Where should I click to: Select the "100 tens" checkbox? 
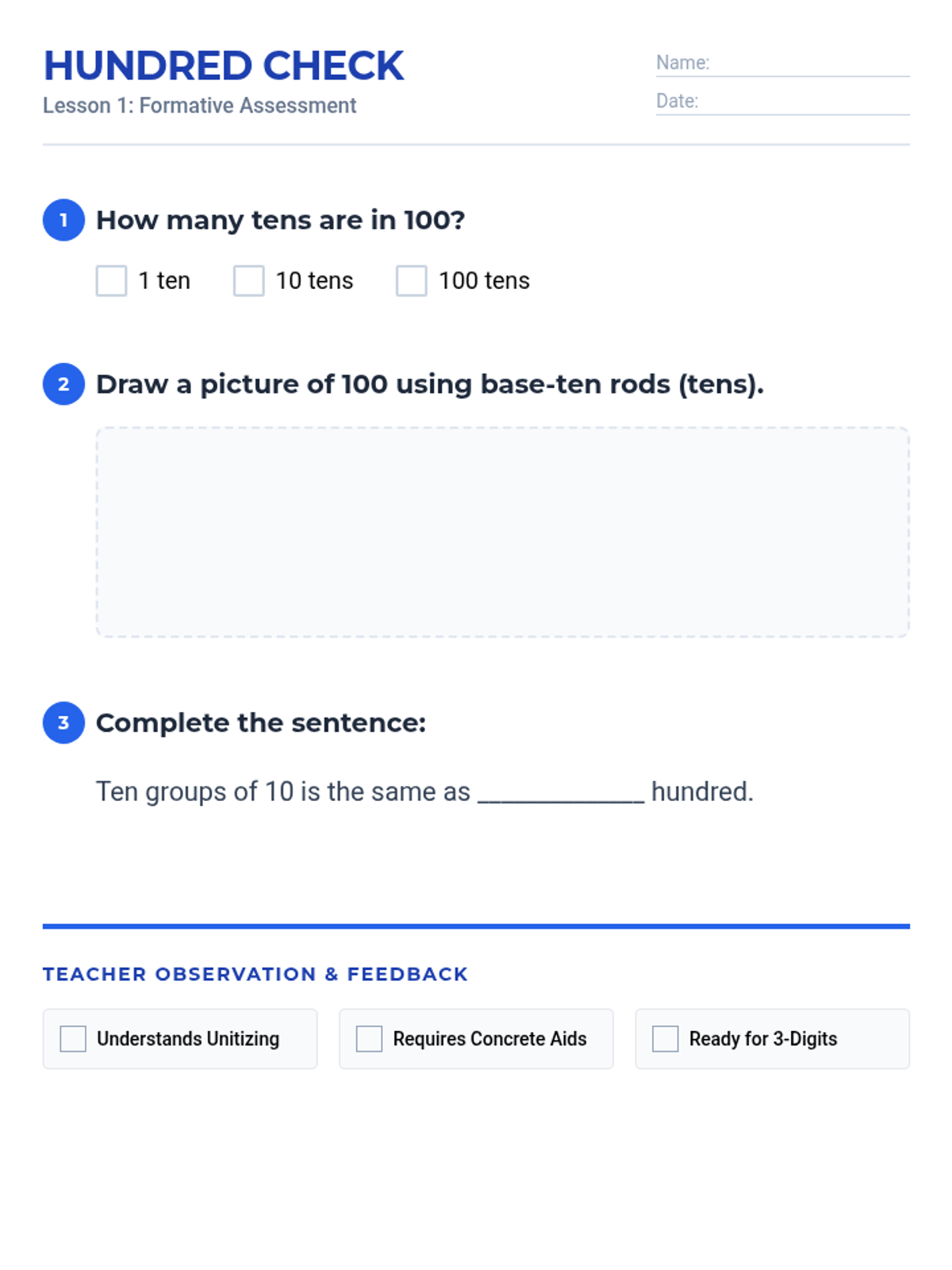(411, 281)
